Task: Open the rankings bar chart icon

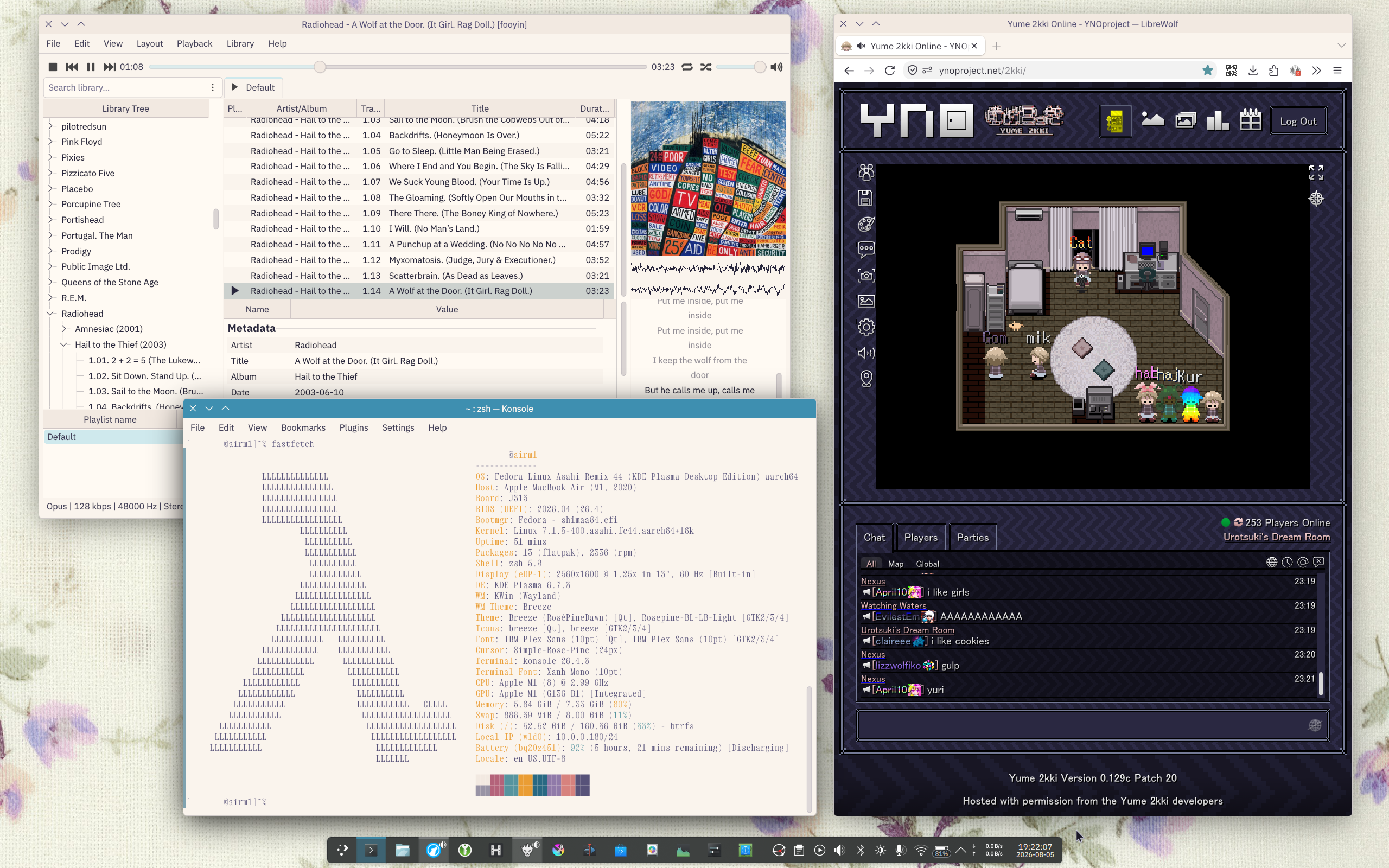Action: [1218, 120]
